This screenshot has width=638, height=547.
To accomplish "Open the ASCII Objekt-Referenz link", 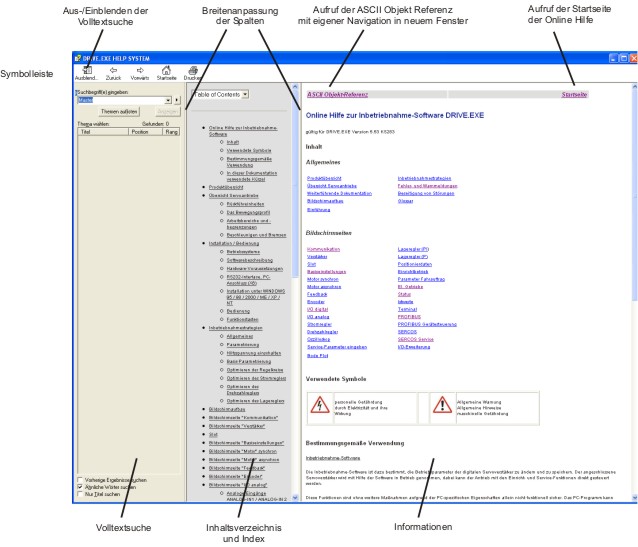I will pos(337,94).
